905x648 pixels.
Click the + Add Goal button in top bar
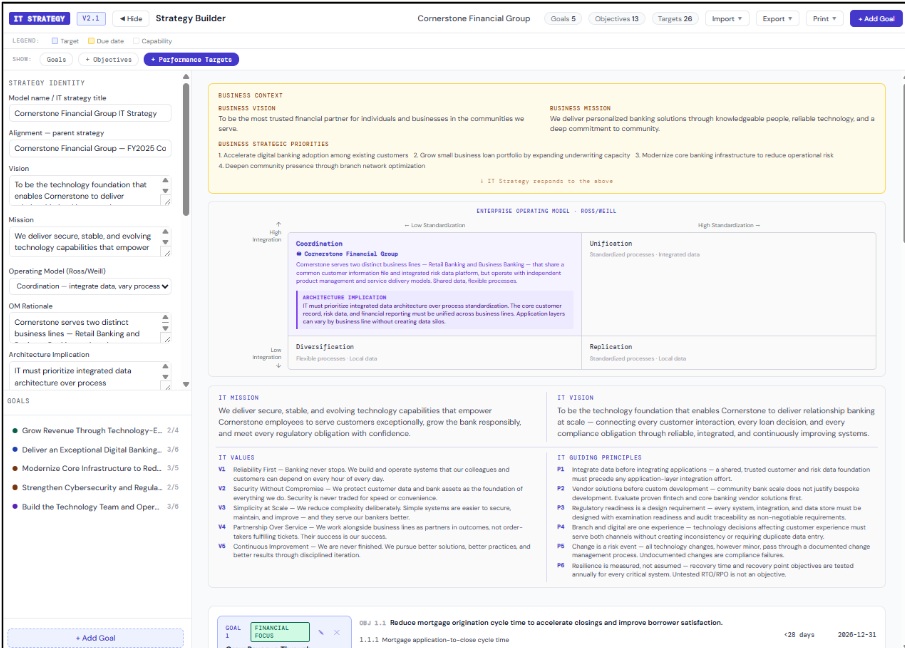pos(876,18)
